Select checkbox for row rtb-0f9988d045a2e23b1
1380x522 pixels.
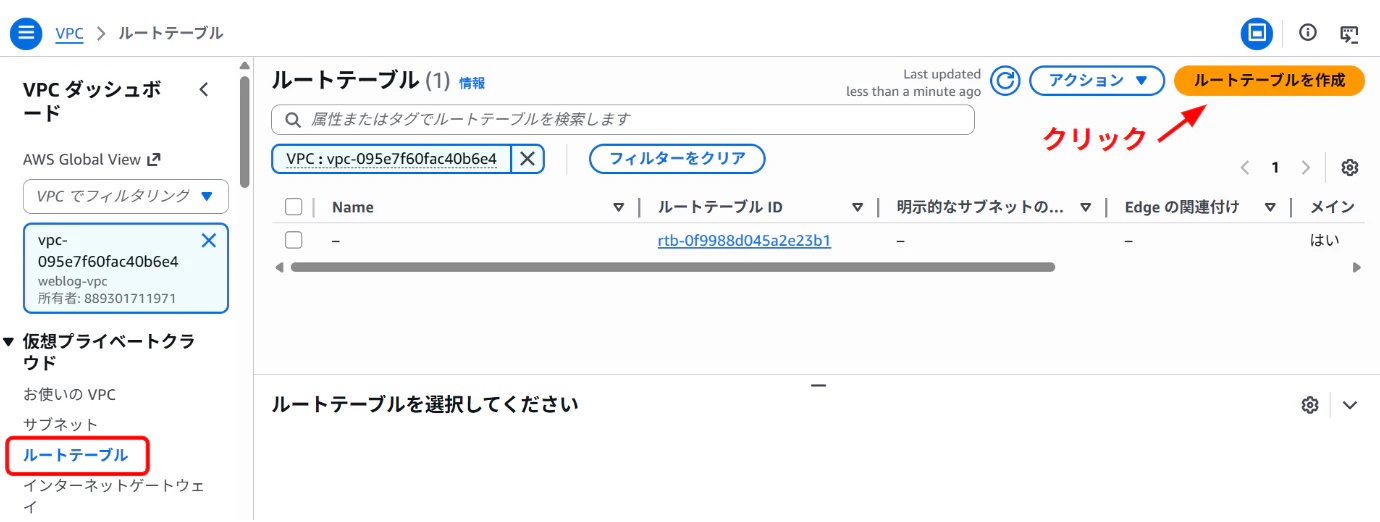[x=293, y=240]
